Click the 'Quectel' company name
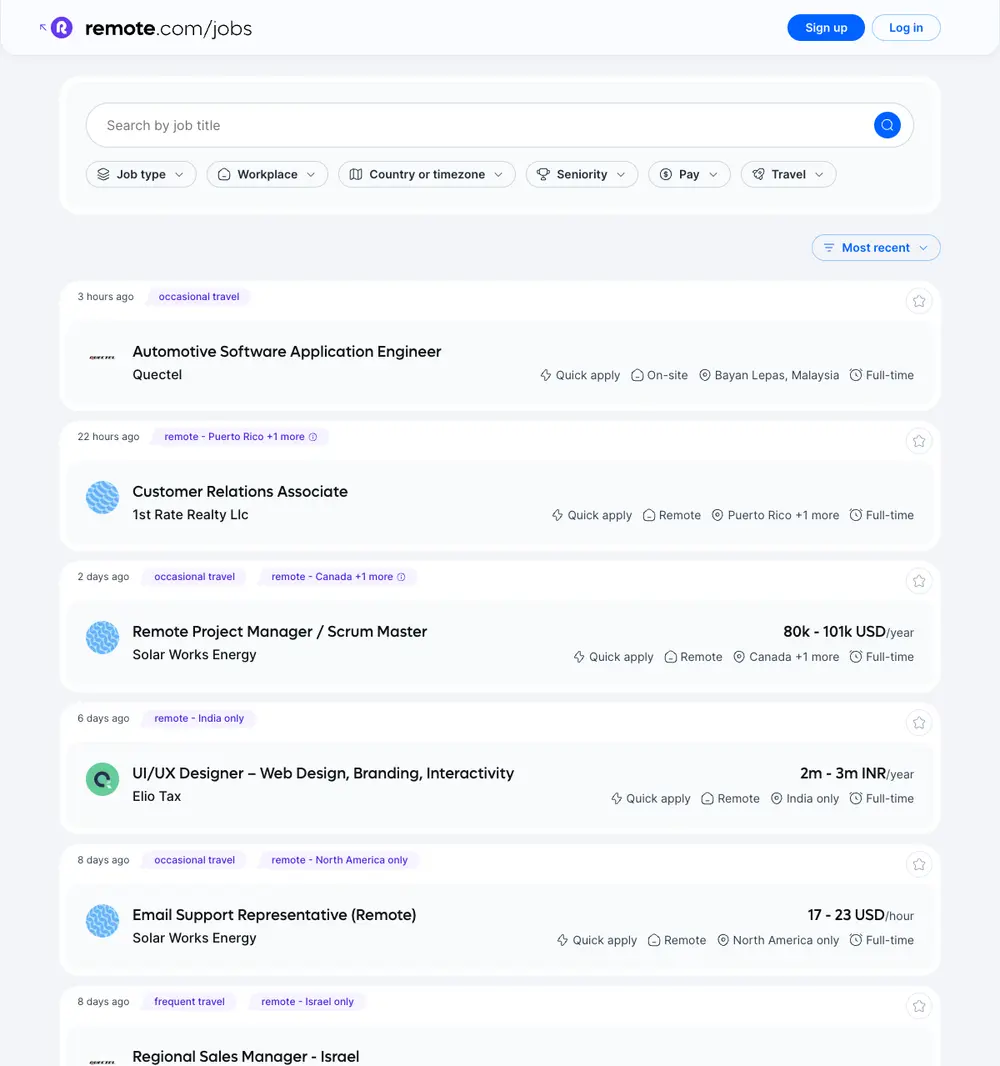The width and height of the screenshot is (1000, 1066). pyautogui.click(x=157, y=375)
